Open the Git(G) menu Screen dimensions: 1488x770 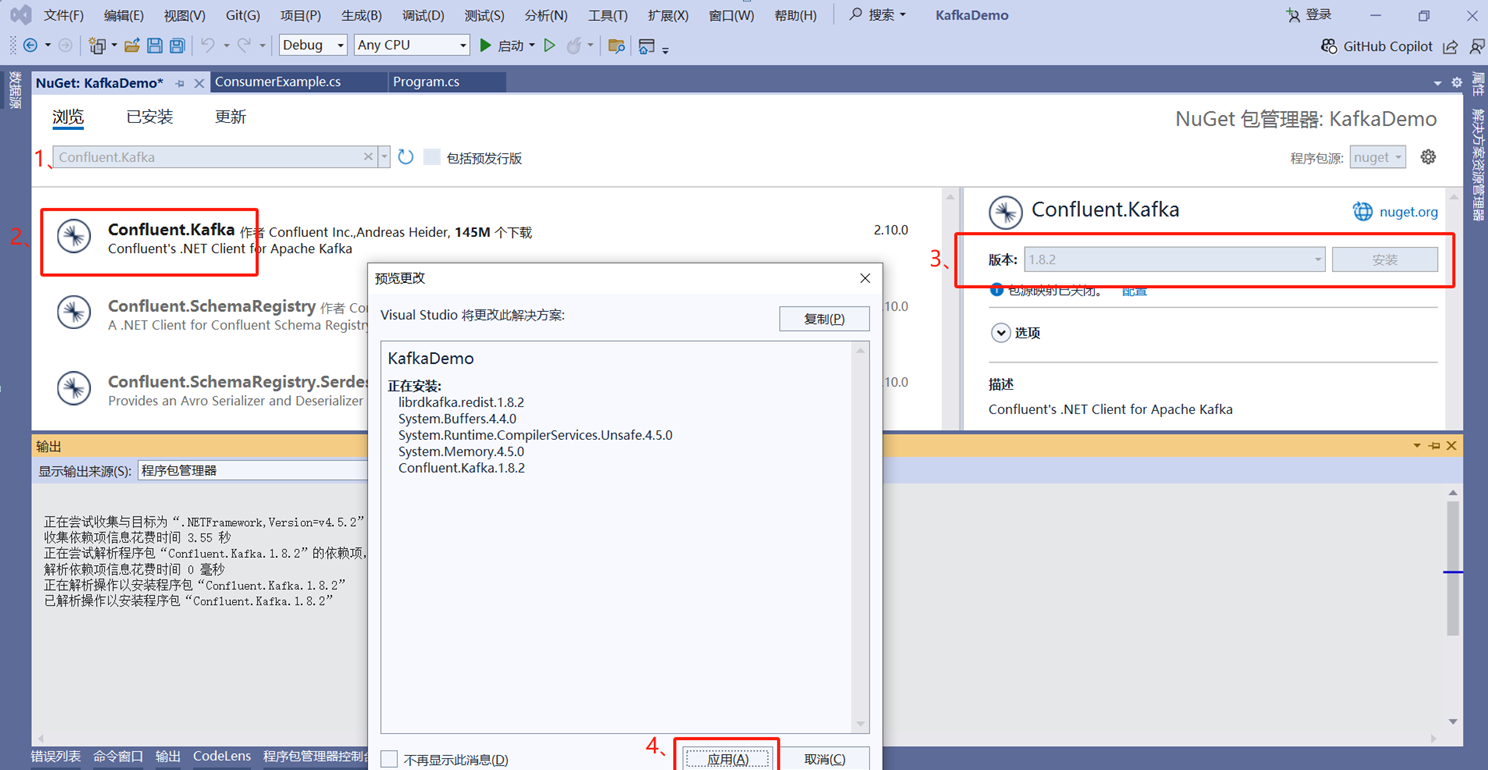click(x=242, y=15)
